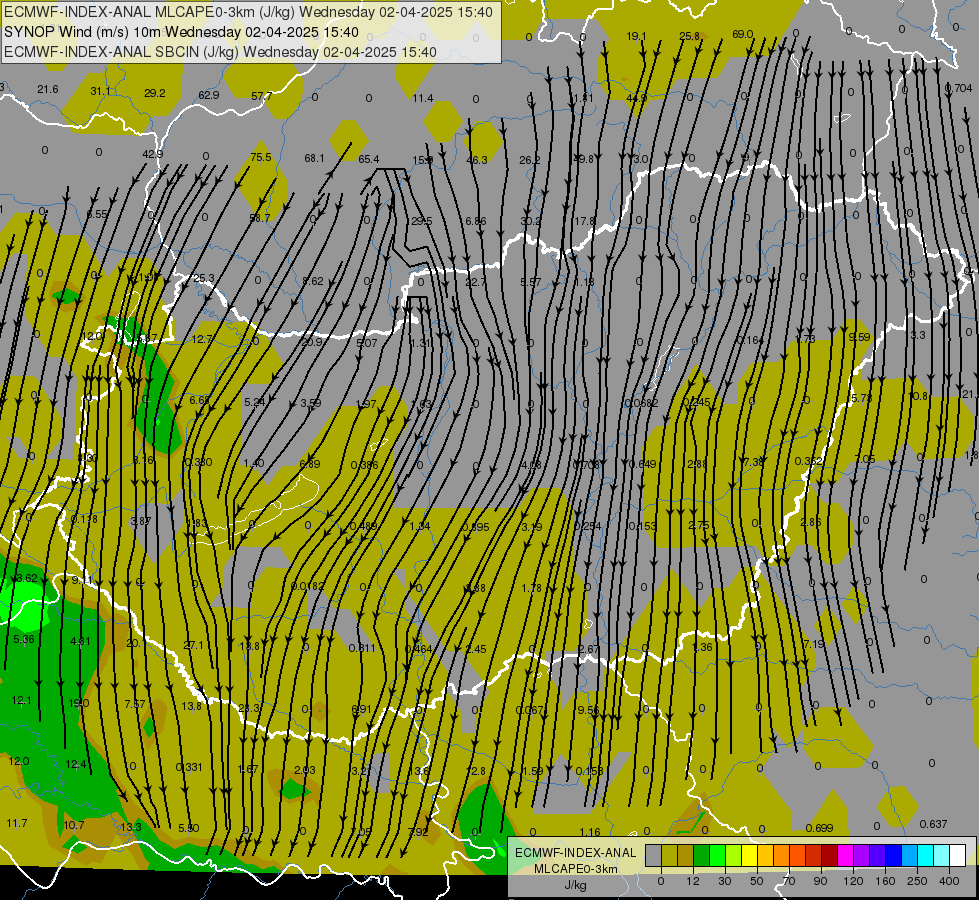Click the map value '2.03'
Screen dimensions: 979x900
pos(305,770)
